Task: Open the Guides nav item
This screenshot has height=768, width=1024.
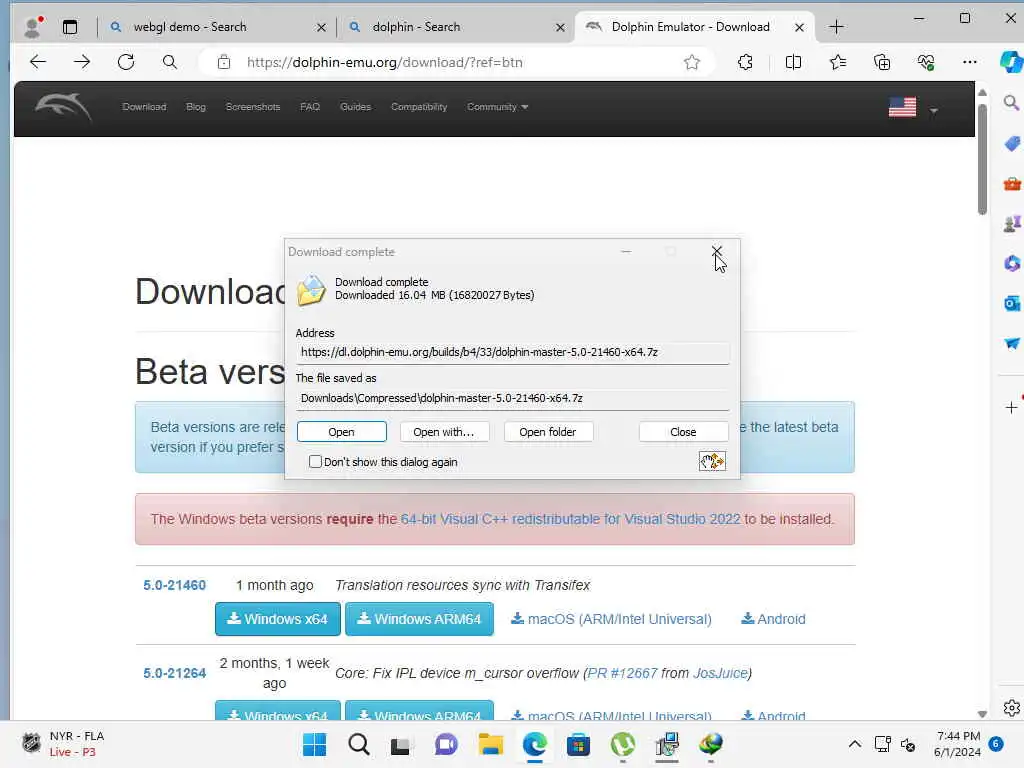Action: tap(355, 106)
